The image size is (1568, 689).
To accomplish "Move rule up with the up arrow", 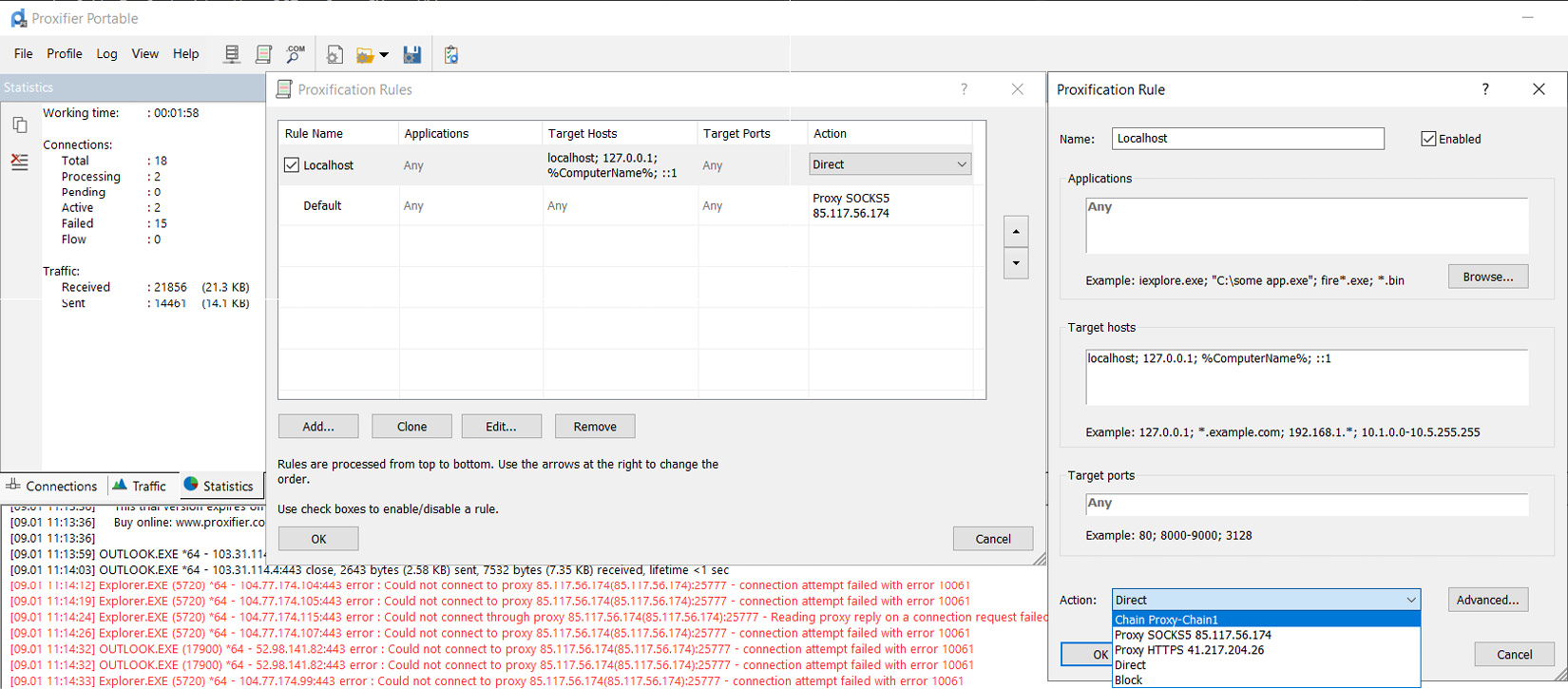I will [x=1016, y=231].
